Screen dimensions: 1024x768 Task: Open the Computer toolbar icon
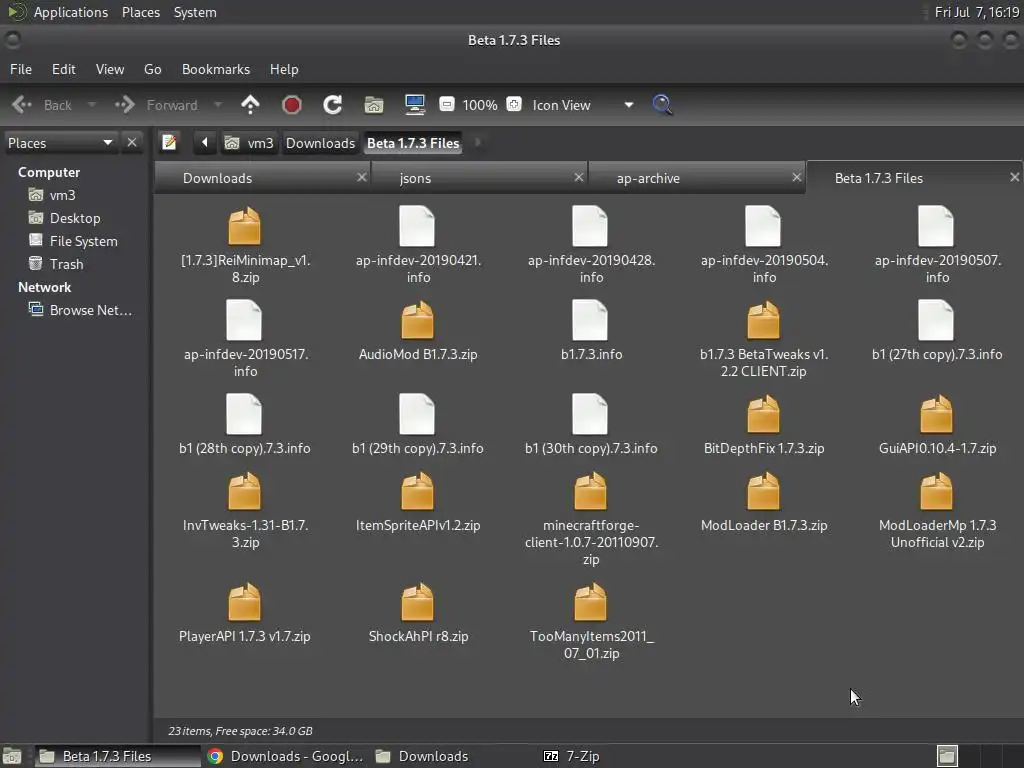(x=415, y=104)
